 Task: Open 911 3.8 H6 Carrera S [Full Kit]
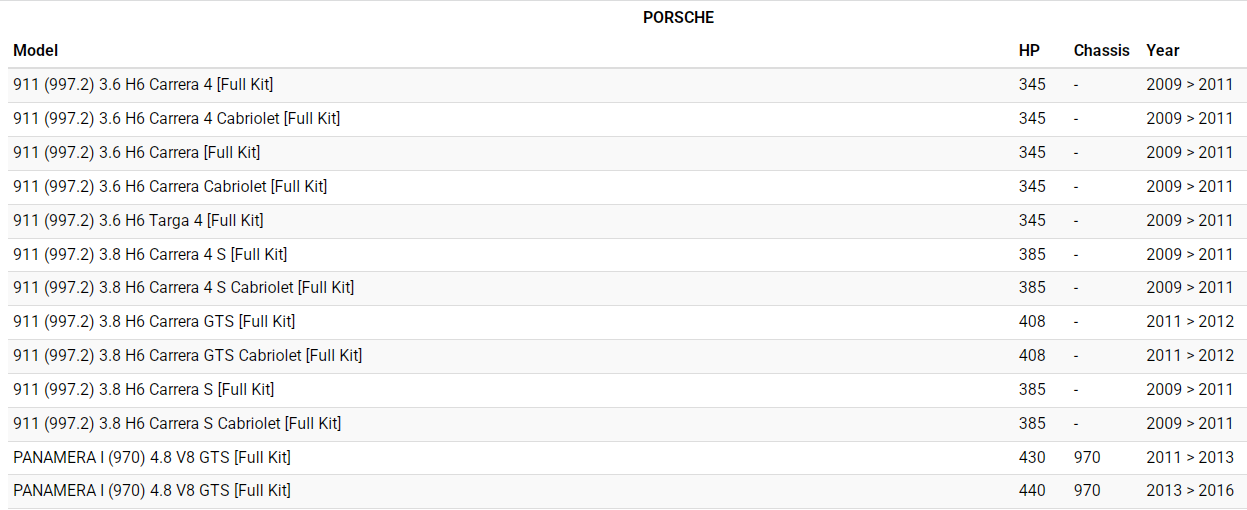click(x=143, y=390)
